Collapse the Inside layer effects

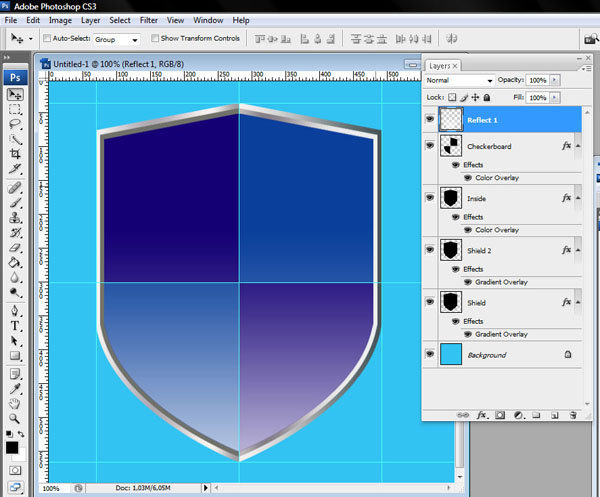[x=578, y=198]
